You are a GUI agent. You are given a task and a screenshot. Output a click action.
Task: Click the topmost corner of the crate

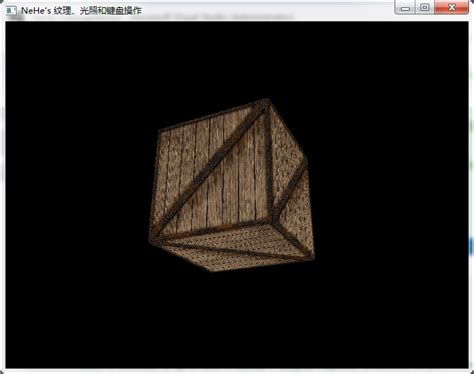click(267, 100)
